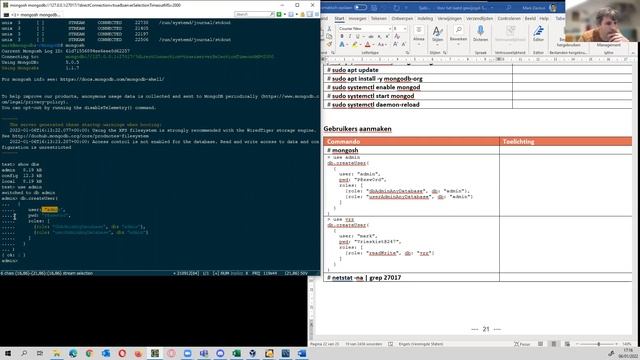Screen dimensions: 640x360
Task: Switch to the Controleren ribbon tab
Action: tap(509, 18)
